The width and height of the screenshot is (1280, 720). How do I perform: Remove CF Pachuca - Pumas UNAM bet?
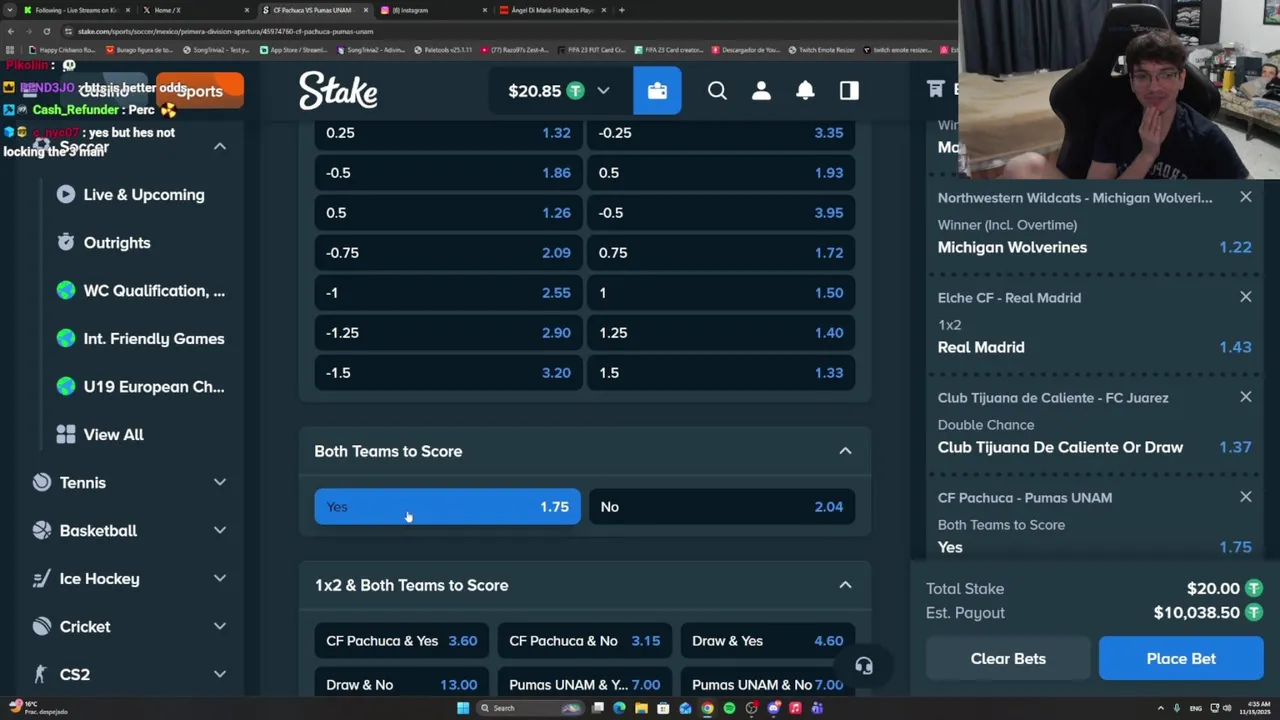(x=1245, y=497)
